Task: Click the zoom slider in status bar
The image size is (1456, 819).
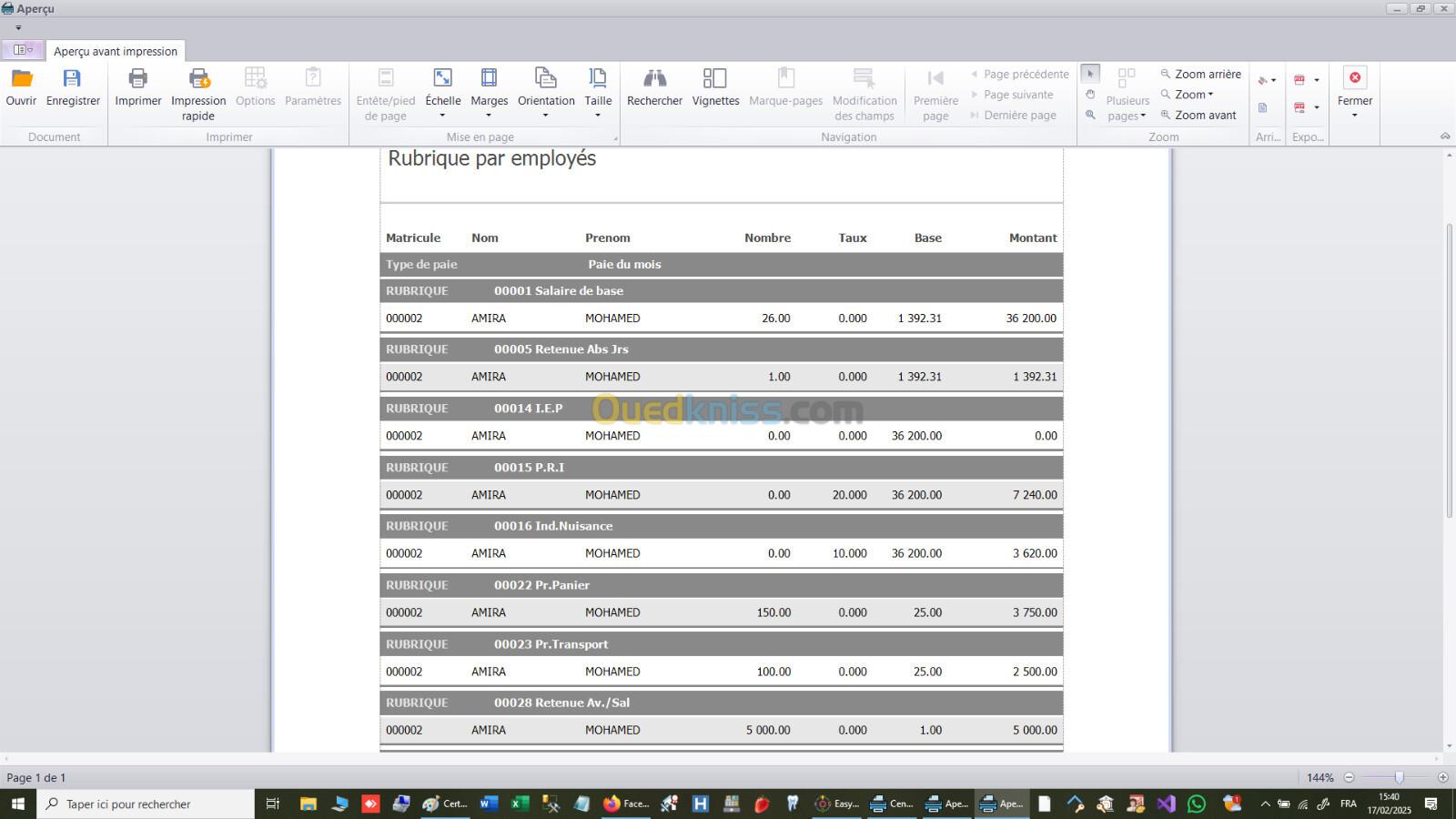Action: tap(1399, 777)
